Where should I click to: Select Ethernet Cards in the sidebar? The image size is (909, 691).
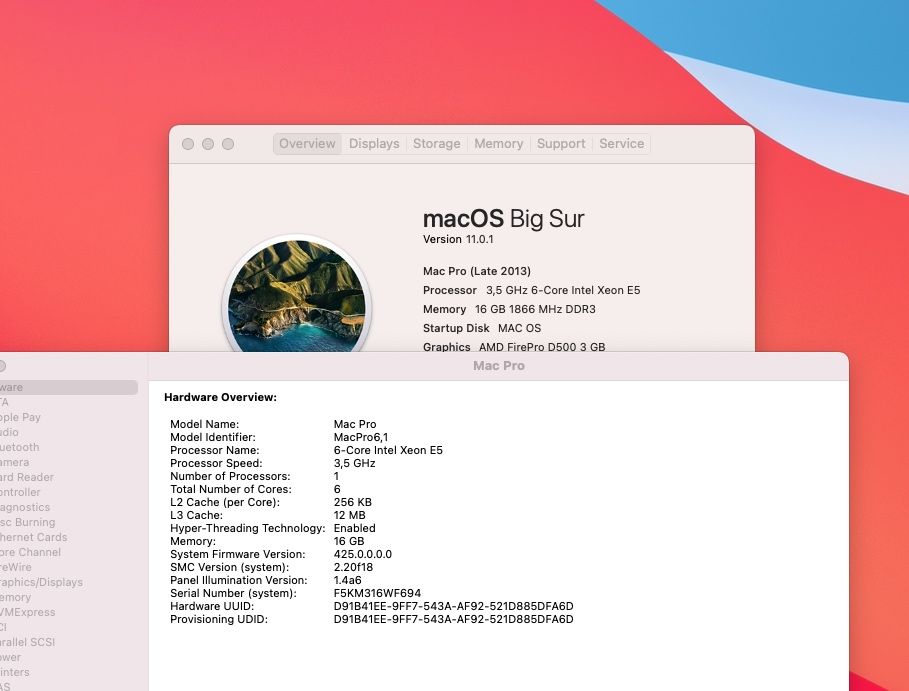34,537
